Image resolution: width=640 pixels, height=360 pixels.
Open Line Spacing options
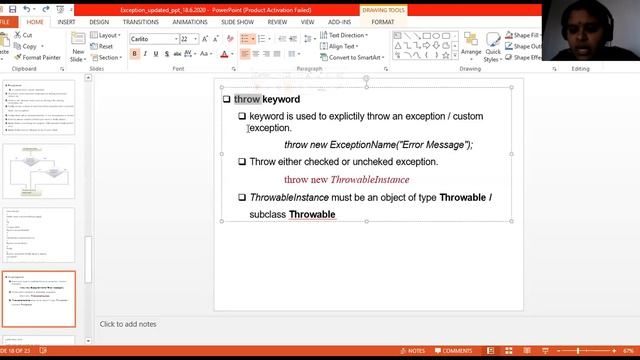309,39
